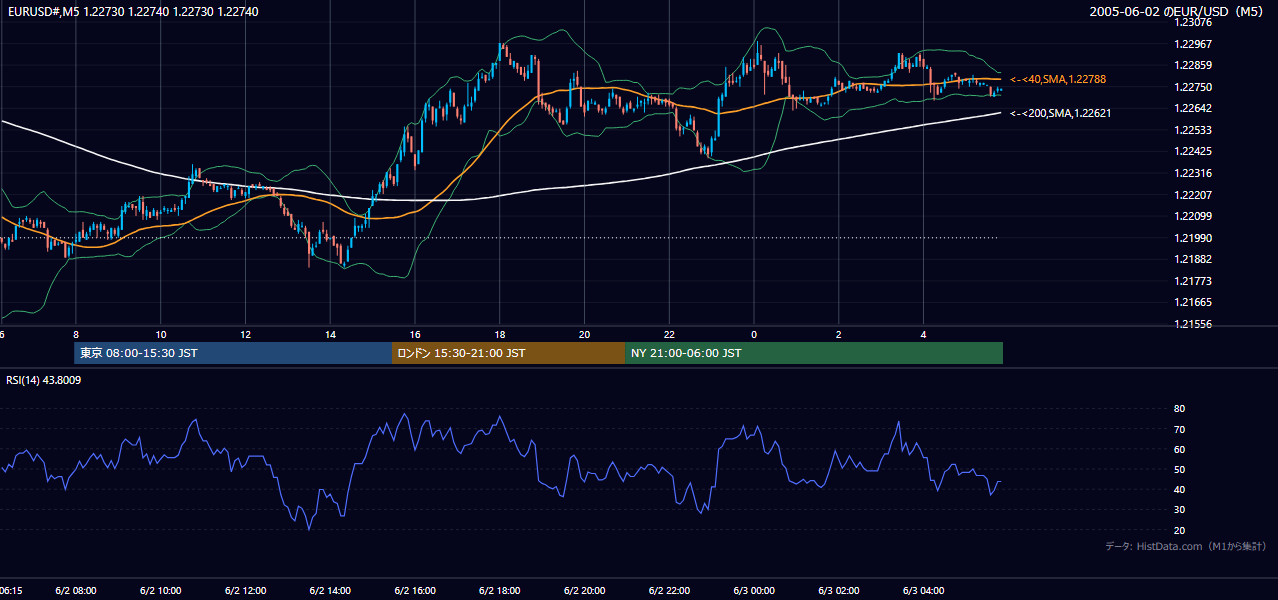Click price axis value 1.22750

click(x=1191, y=87)
